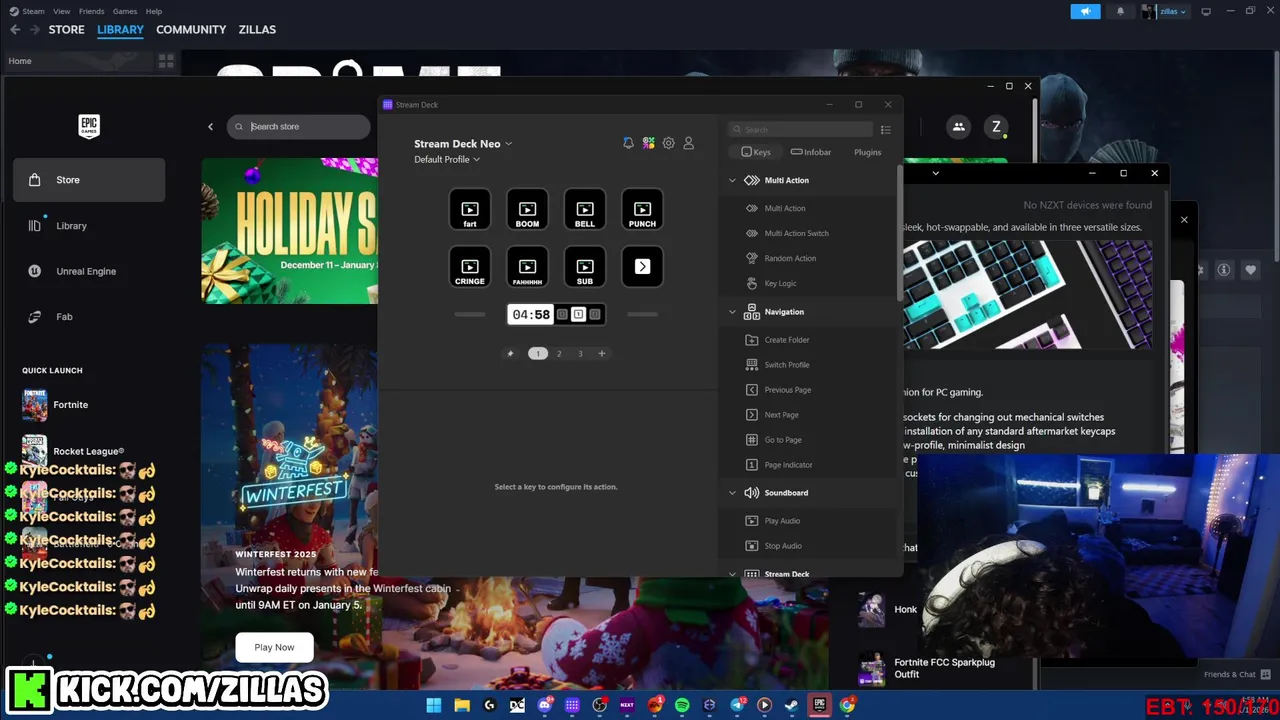Image resolution: width=1280 pixels, height=720 pixels.
Task: Click the Steam broadcast megaphone button
Action: pyautogui.click(x=1085, y=11)
